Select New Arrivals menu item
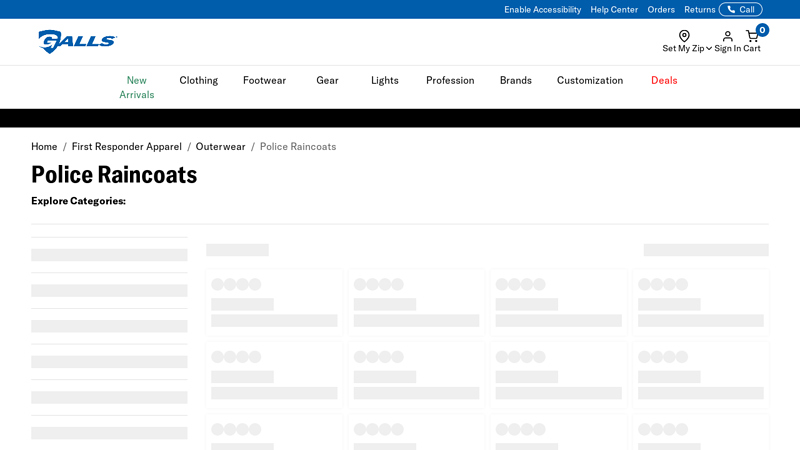This screenshot has height=450, width=800. point(137,87)
